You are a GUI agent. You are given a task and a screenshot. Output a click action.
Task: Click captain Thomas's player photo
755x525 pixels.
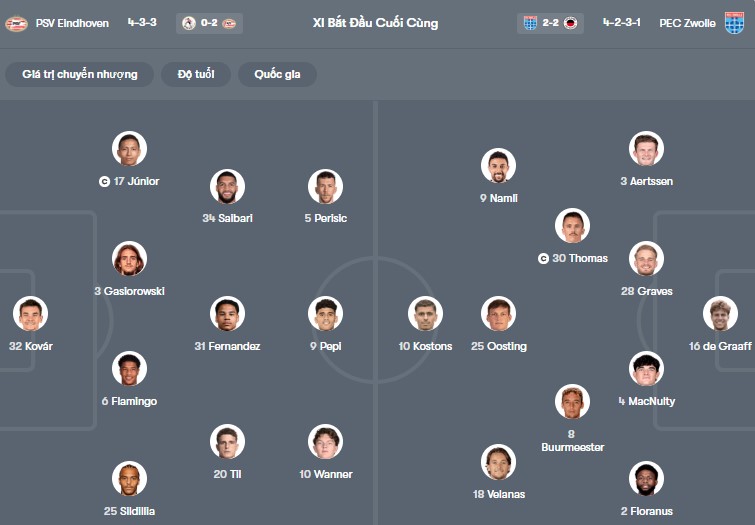tap(572, 226)
